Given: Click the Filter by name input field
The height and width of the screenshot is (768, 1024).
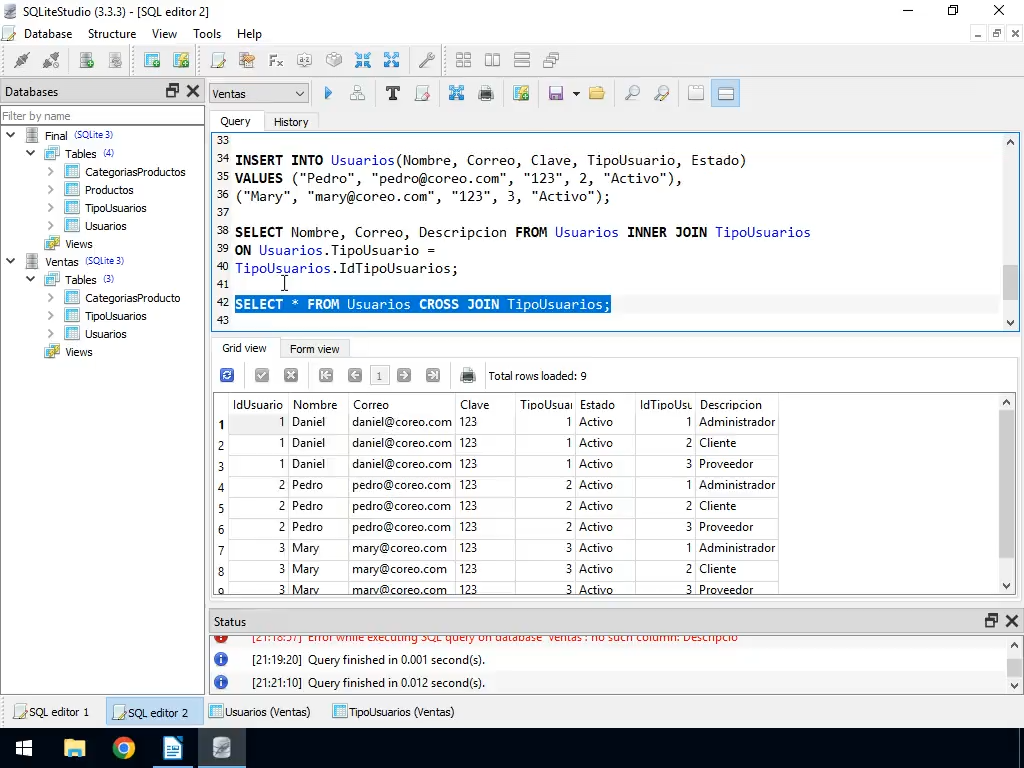Looking at the screenshot, I should [x=100, y=116].
